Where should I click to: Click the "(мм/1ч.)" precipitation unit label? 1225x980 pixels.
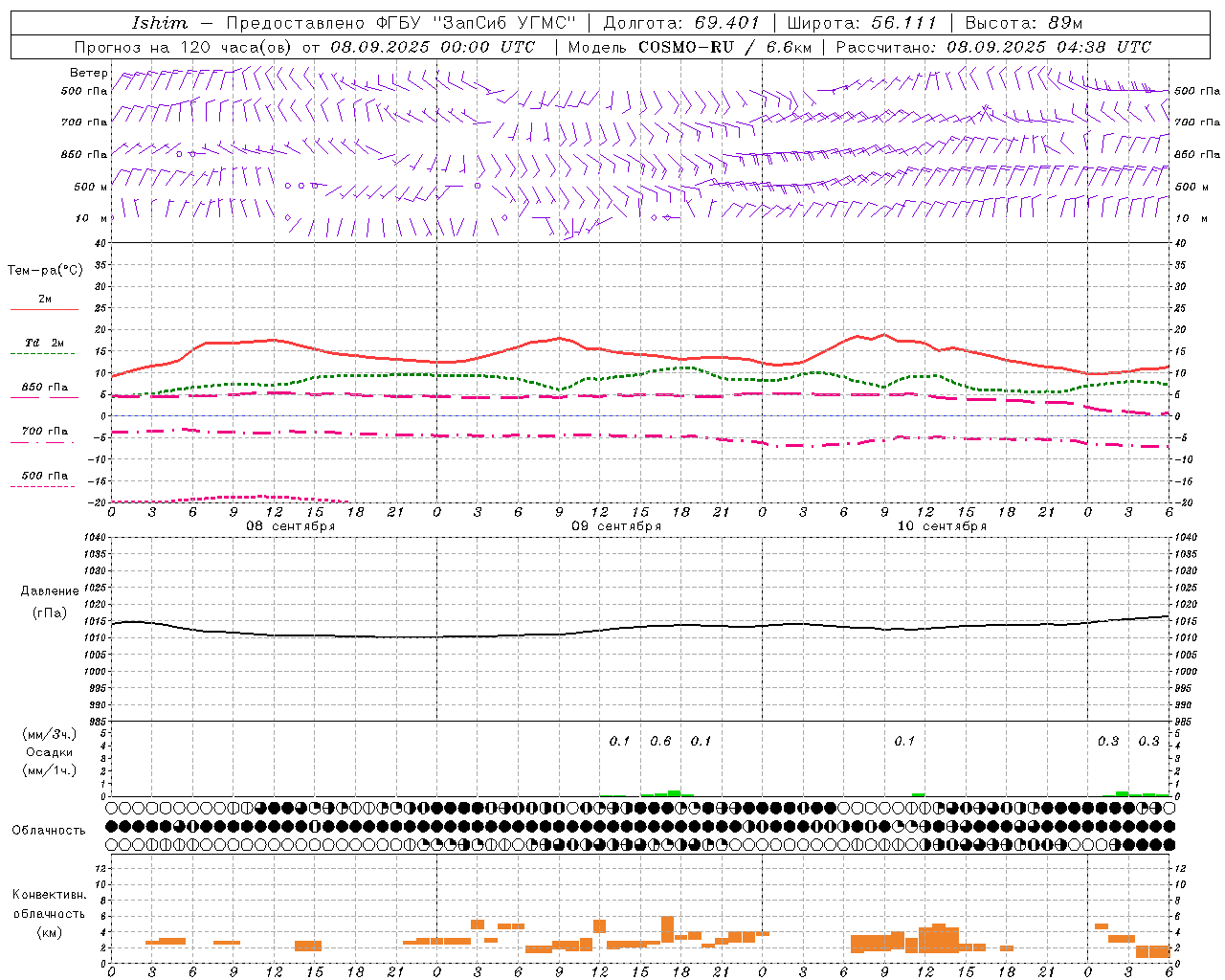[x=50, y=770]
